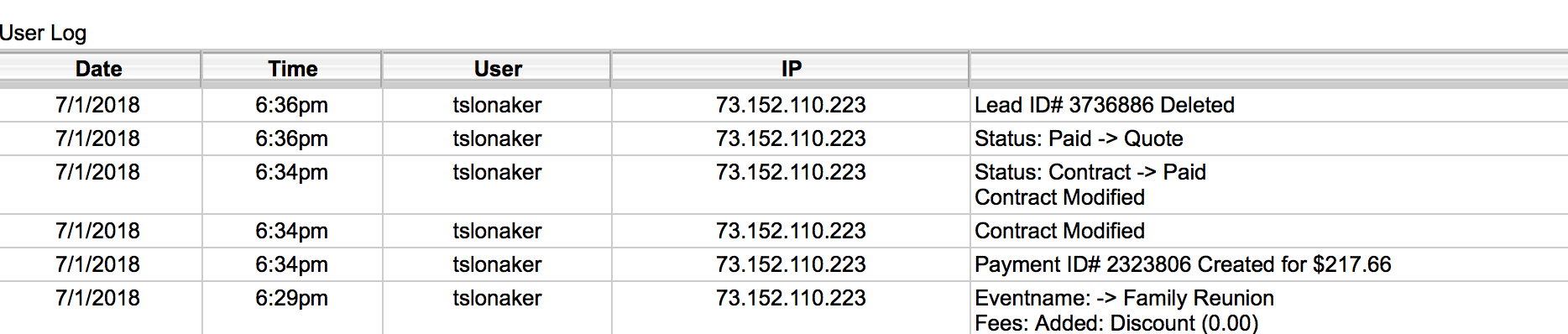Click the Date column header
Image resolution: width=1568 pixels, height=334 pixels.
click(x=99, y=69)
